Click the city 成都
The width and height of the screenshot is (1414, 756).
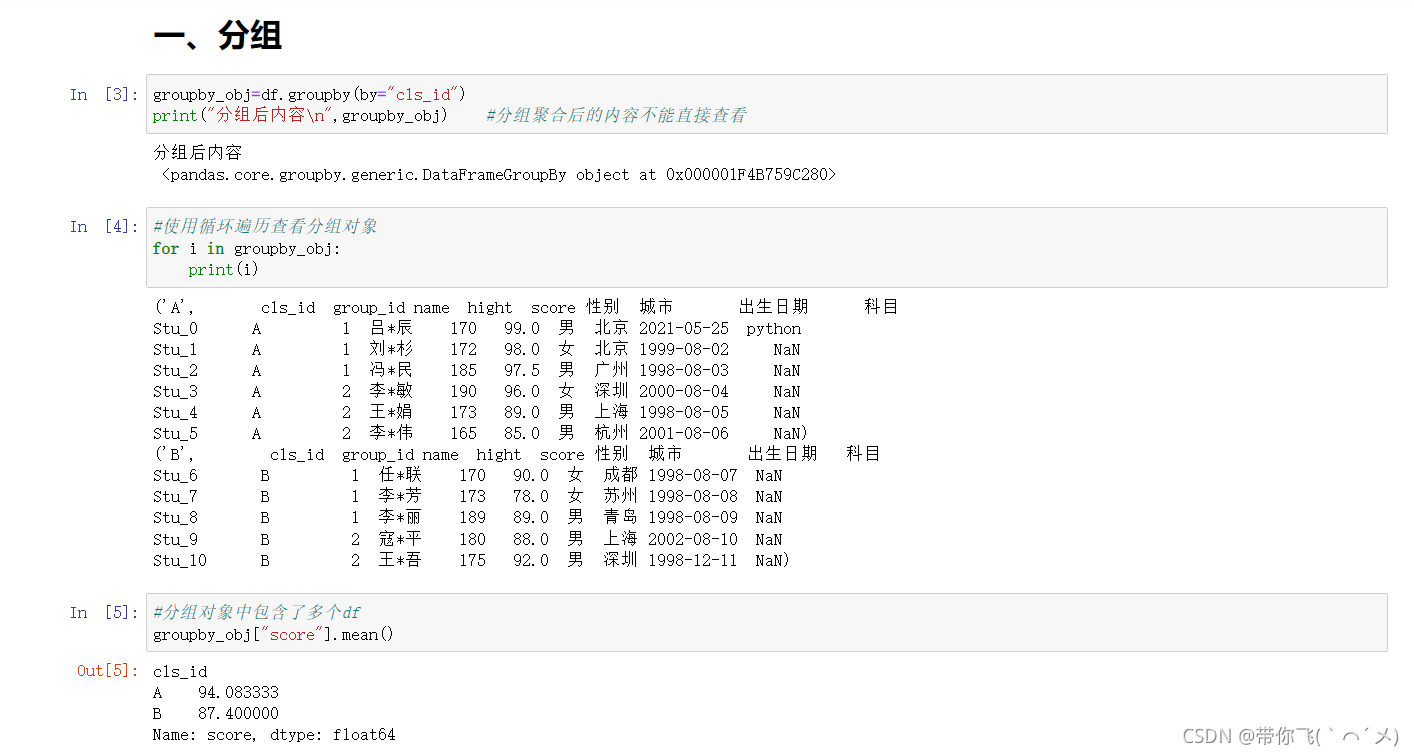pyautogui.click(x=620, y=476)
